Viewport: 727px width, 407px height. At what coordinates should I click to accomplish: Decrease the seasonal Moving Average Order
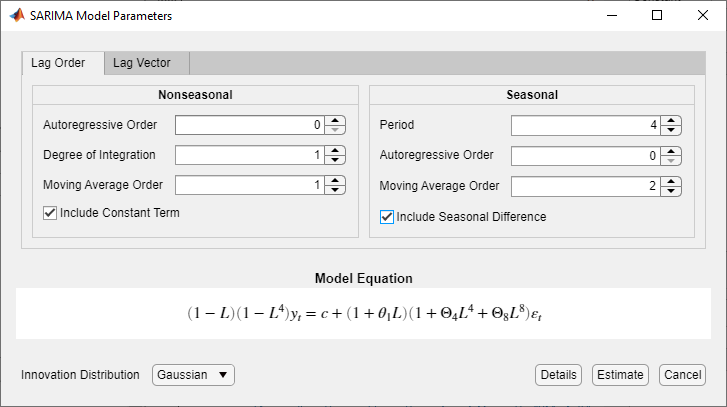[672, 191]
